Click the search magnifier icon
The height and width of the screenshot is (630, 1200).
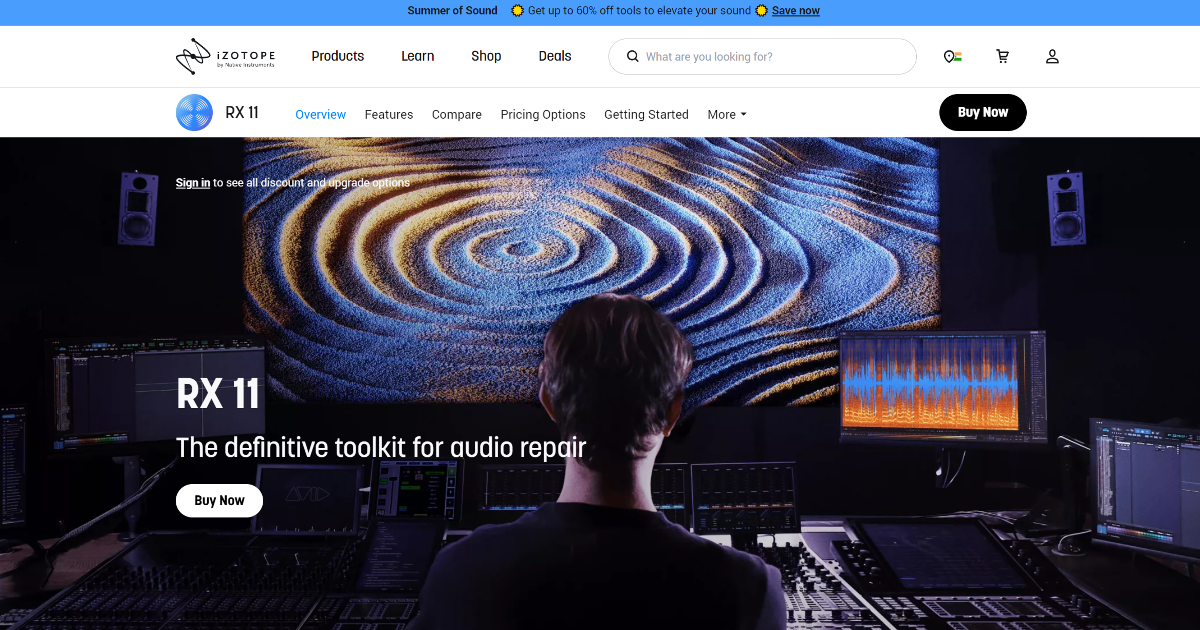tap(632, 56)
